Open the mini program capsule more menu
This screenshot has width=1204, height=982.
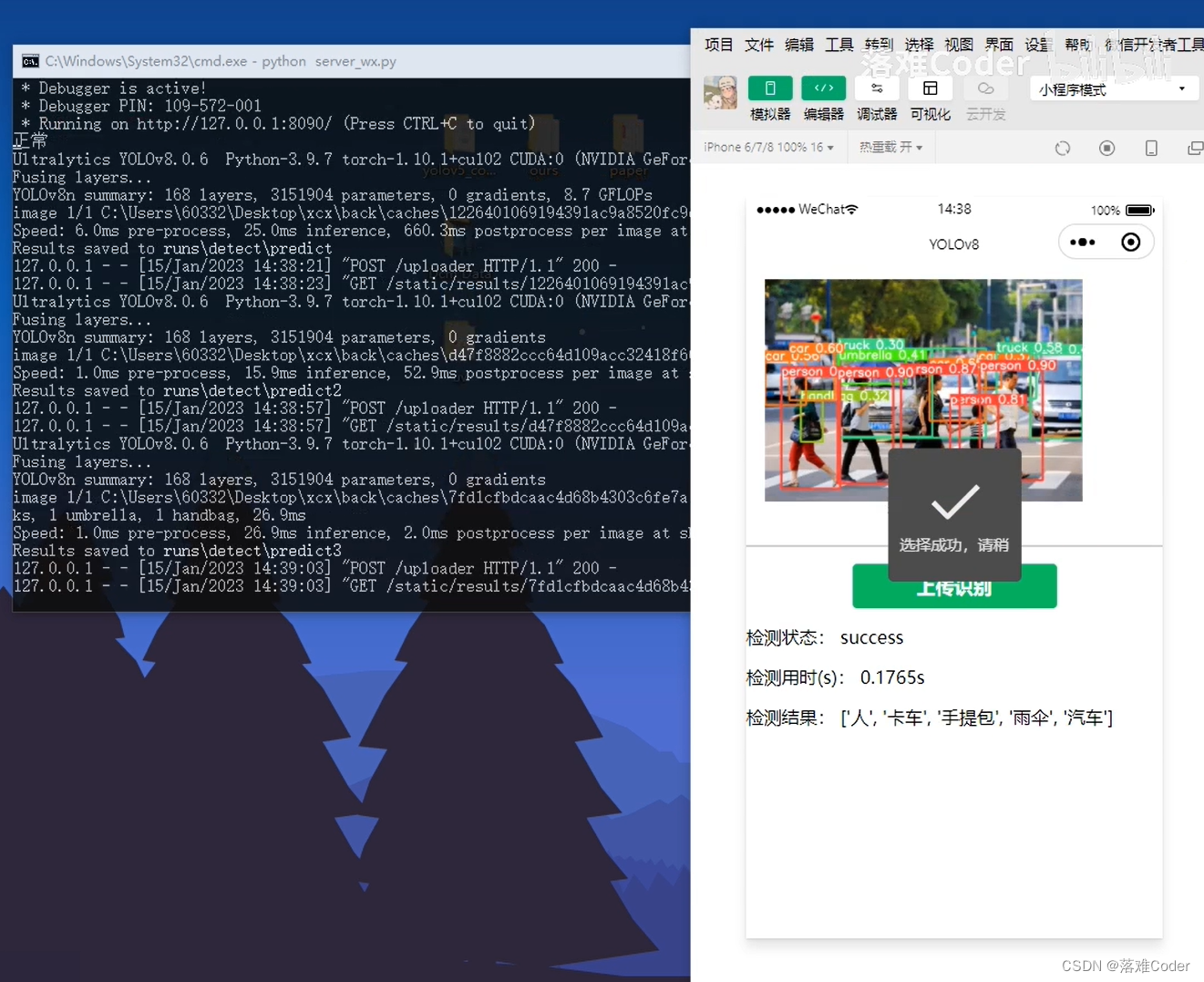(x=1082, y=242)
